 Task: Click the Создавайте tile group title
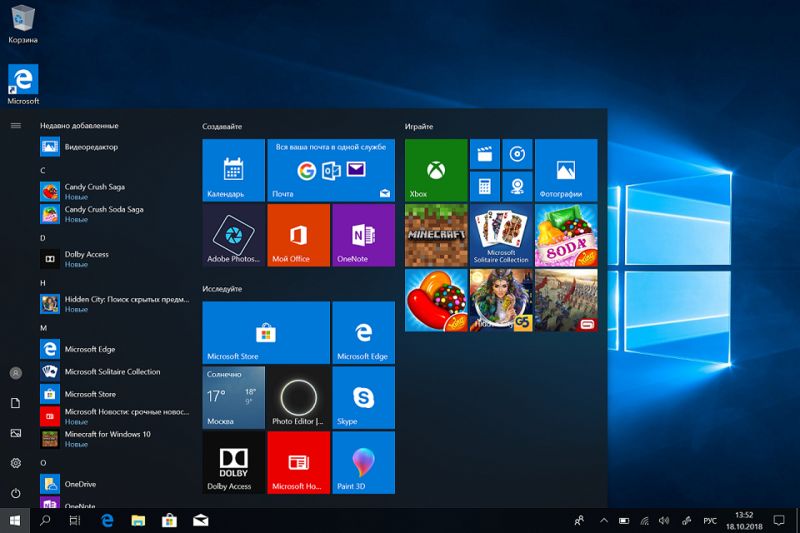pyautogui.click(x=222, y=126)
